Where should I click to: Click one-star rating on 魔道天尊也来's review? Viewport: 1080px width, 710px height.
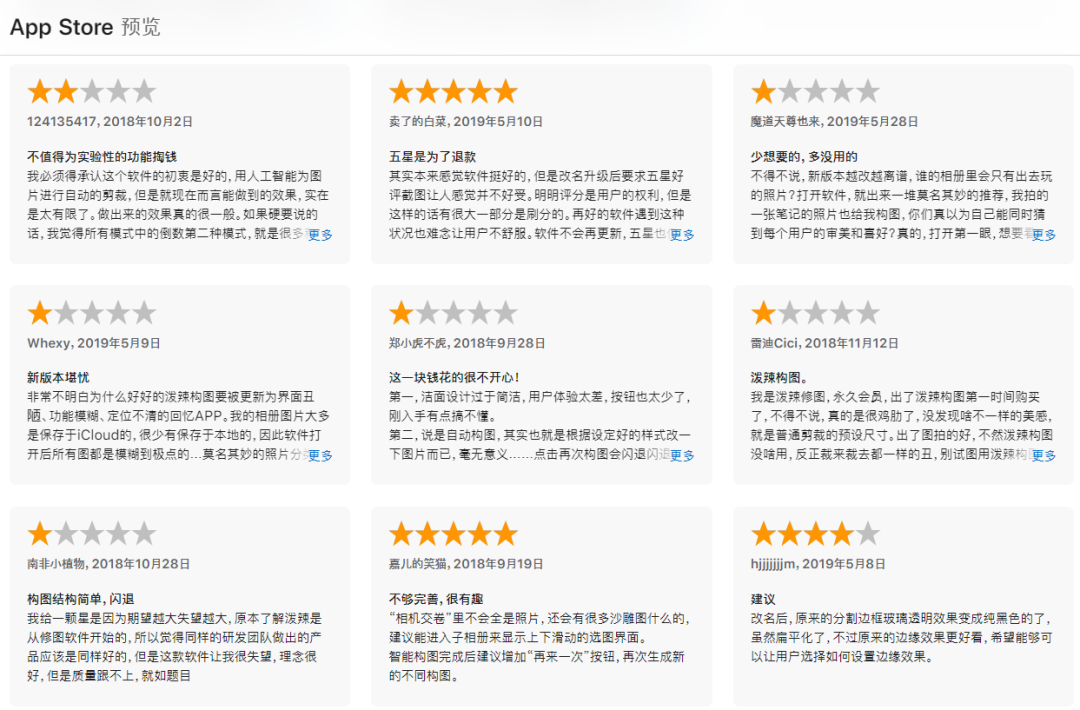(x=816, y=92)
